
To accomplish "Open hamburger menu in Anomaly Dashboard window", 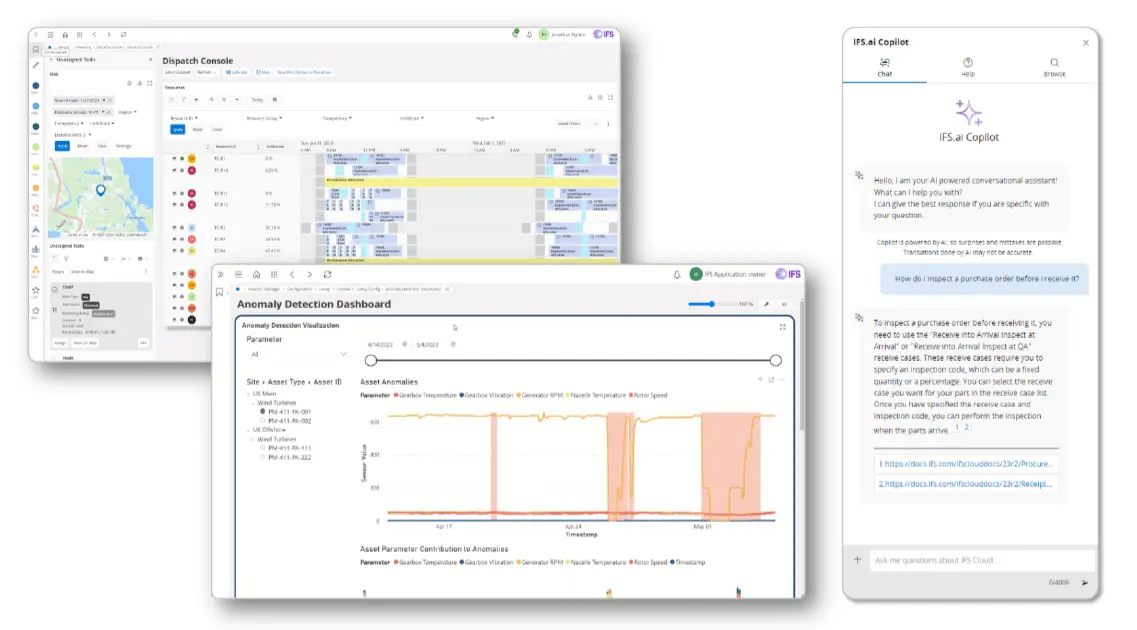I will point(238,275).
